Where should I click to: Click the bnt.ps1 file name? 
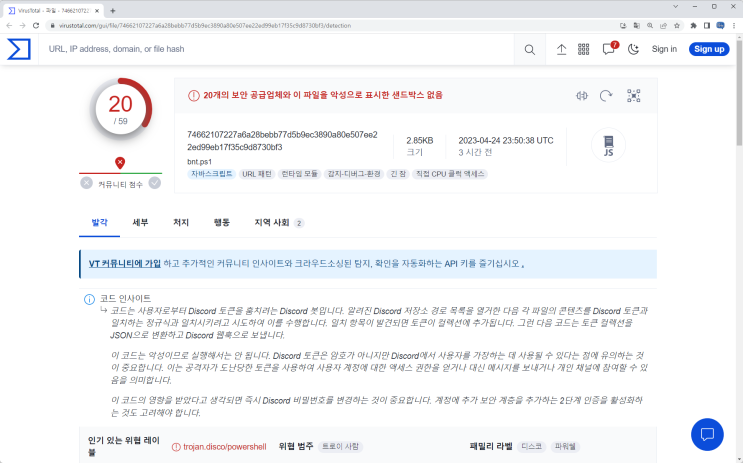point(199,162)
